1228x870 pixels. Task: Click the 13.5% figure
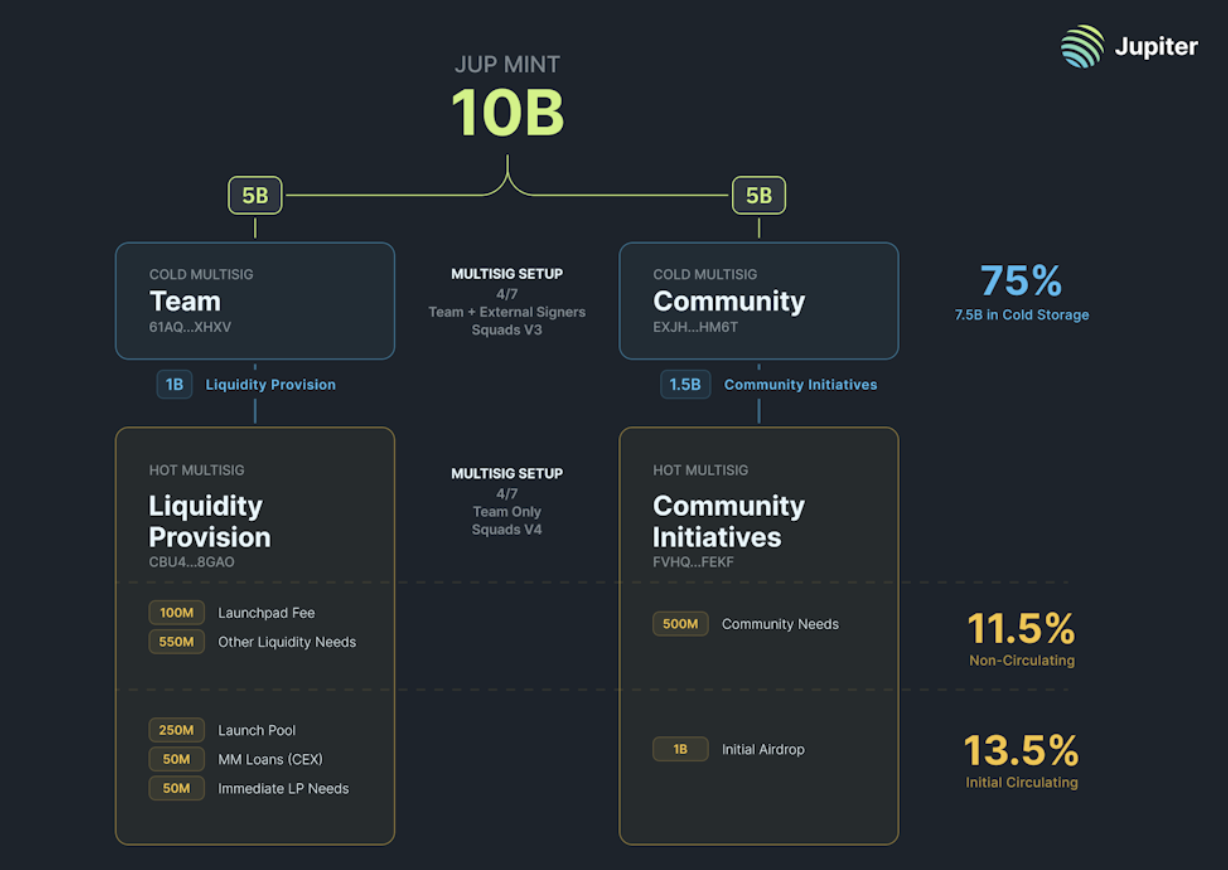pyautogui.click(x=1021, y=751)
